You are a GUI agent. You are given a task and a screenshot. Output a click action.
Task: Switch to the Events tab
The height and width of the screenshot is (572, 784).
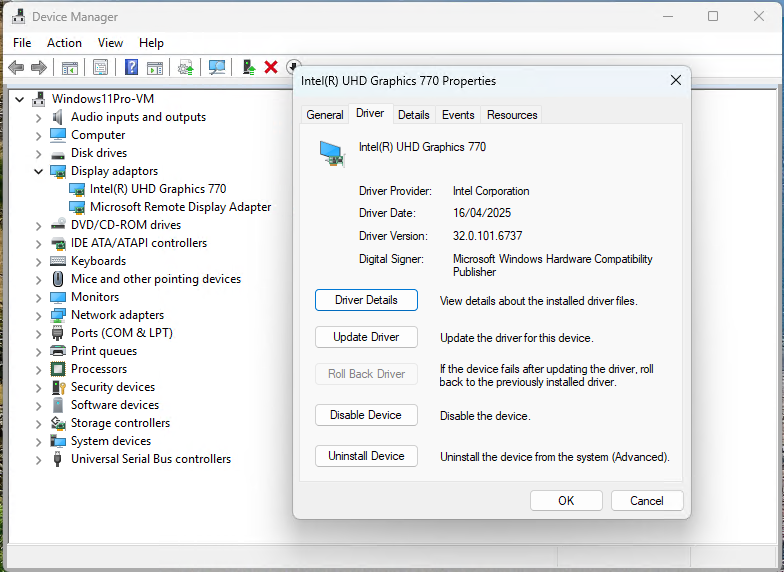(458, 115)
